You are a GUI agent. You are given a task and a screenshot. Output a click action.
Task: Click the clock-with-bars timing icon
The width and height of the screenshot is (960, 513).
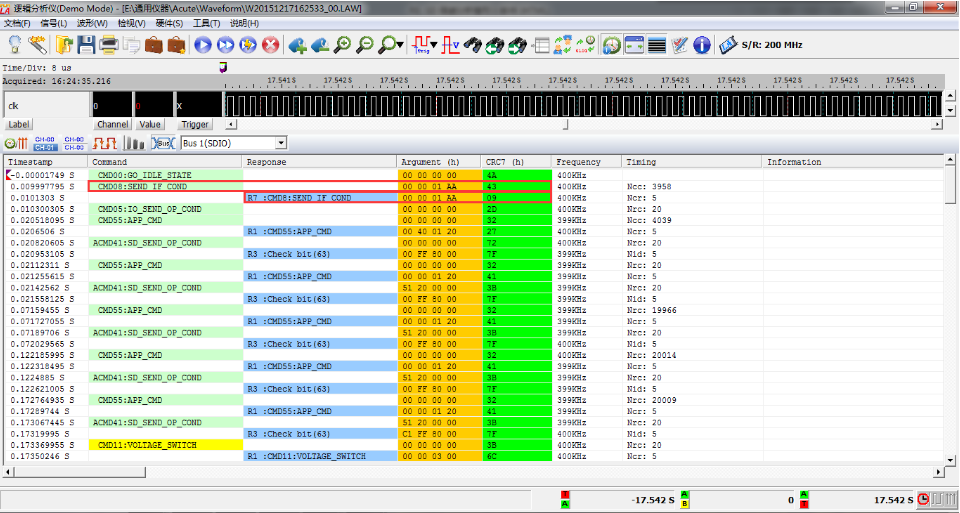(x=16, y=143)
